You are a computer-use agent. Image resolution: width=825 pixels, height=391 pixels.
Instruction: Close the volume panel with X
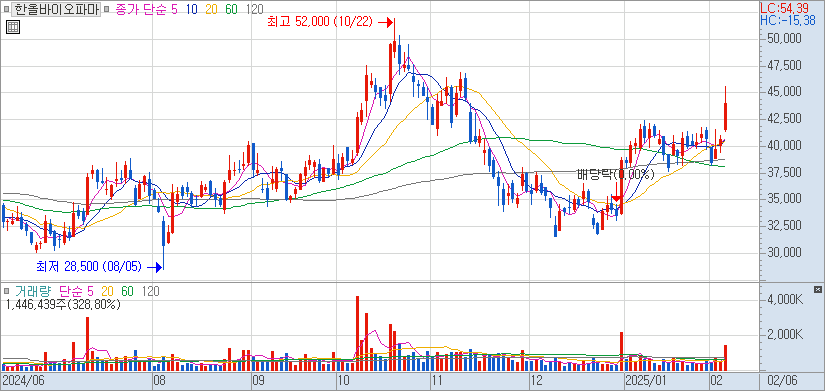[x=817, y=289]
